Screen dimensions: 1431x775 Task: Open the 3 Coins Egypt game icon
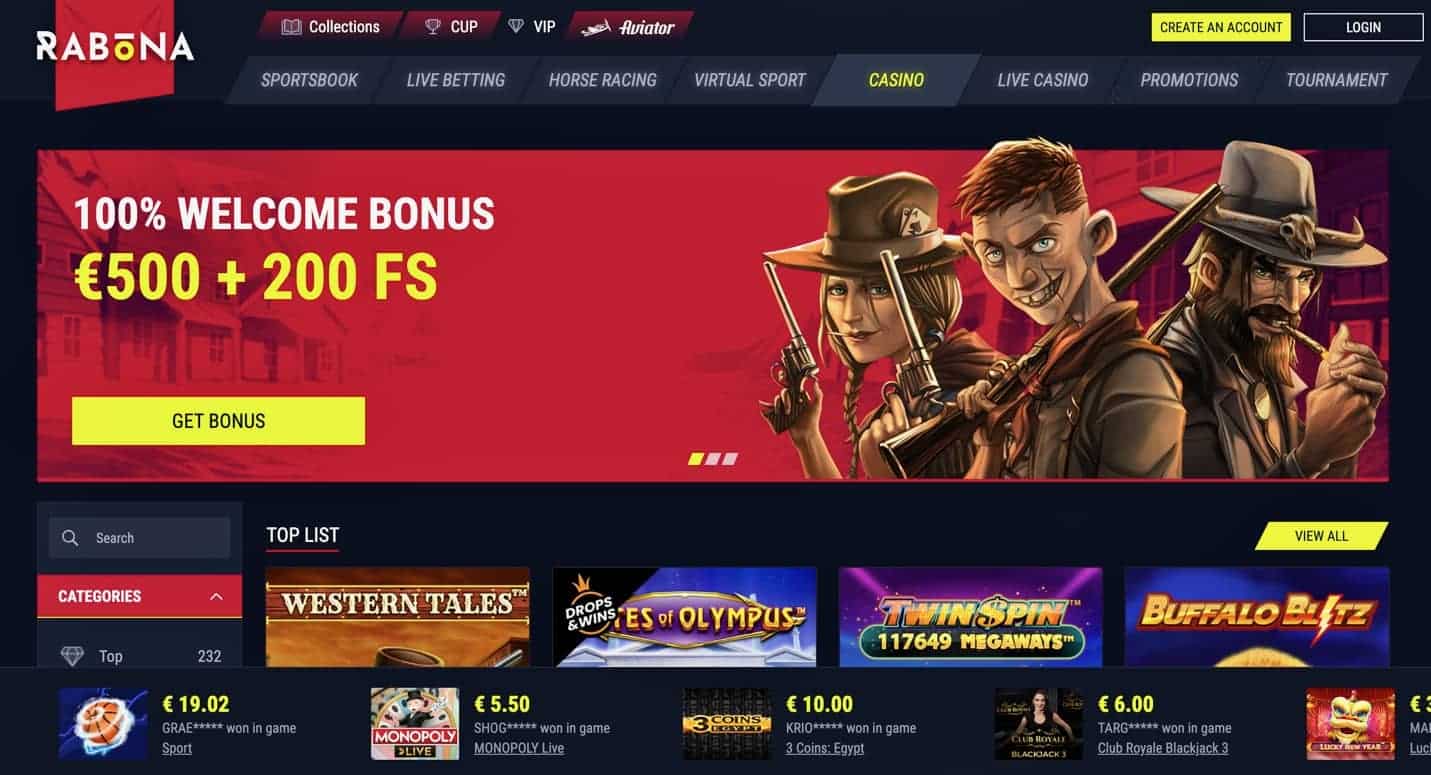(727, 723)
